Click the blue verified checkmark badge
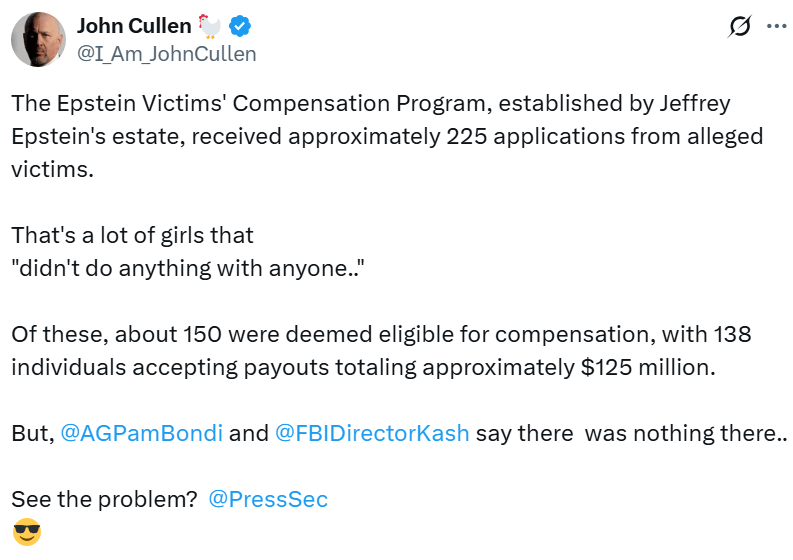 [241, 26]
